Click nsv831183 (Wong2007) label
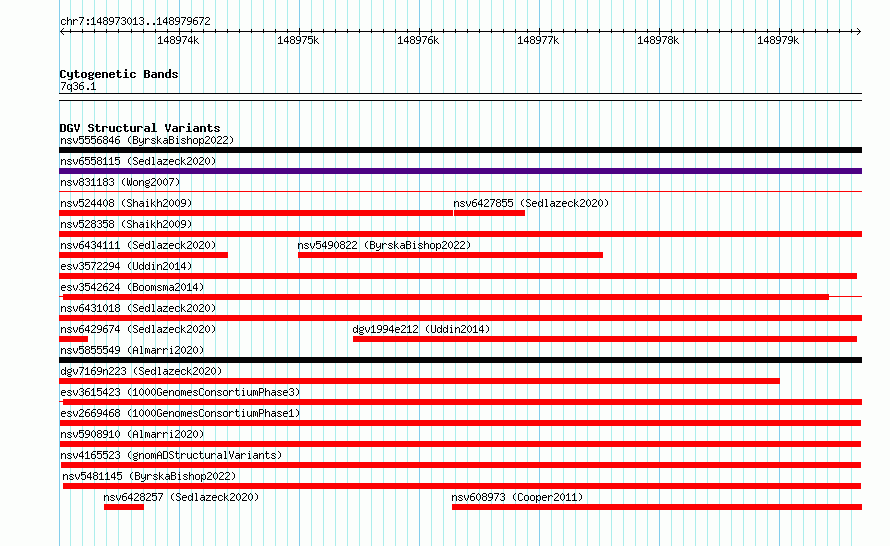Screen dimensions: 890x546 tap(120, 182)
